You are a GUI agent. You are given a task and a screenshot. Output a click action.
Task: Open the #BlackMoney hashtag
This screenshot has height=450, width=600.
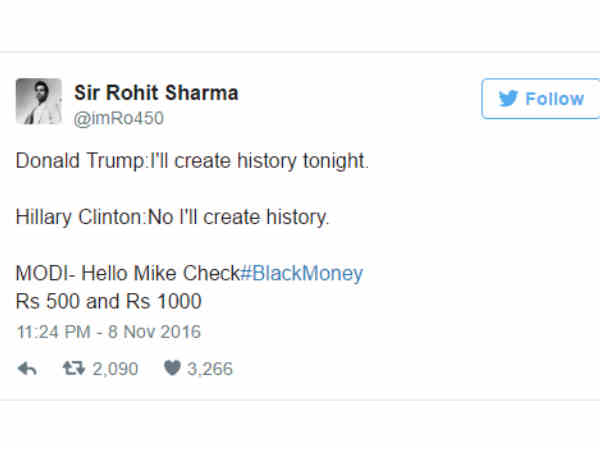pos(302,273)
